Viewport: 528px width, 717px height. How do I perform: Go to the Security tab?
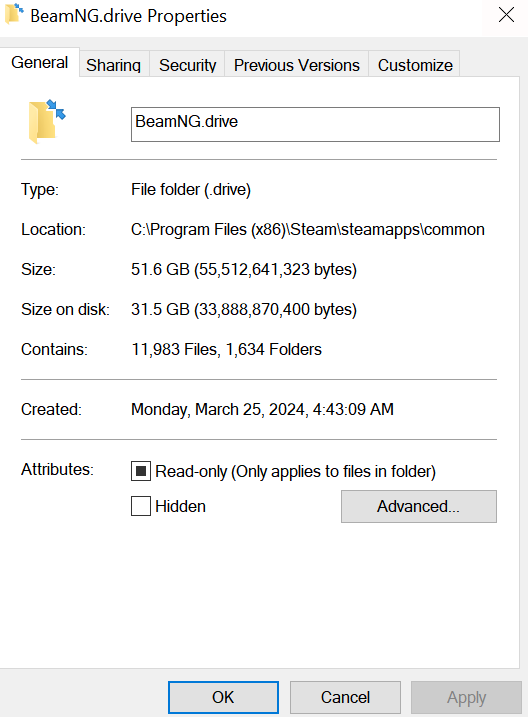187,65
